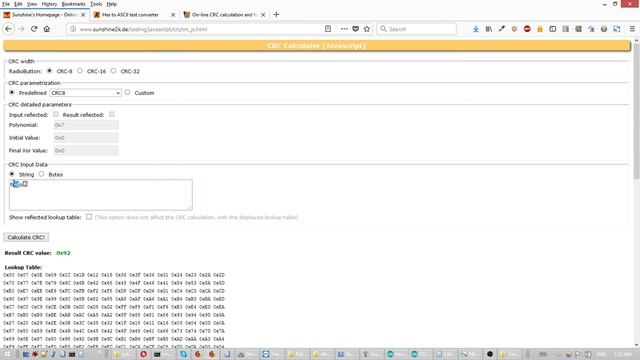Select CRC-32 width radio button
Screen dimensions: 640x360
tap(113, 71)
